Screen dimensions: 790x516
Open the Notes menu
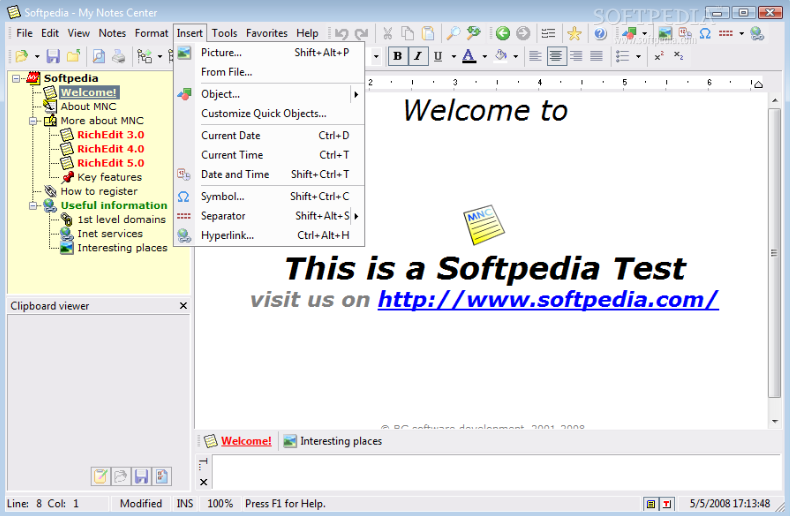coord(112,33)
